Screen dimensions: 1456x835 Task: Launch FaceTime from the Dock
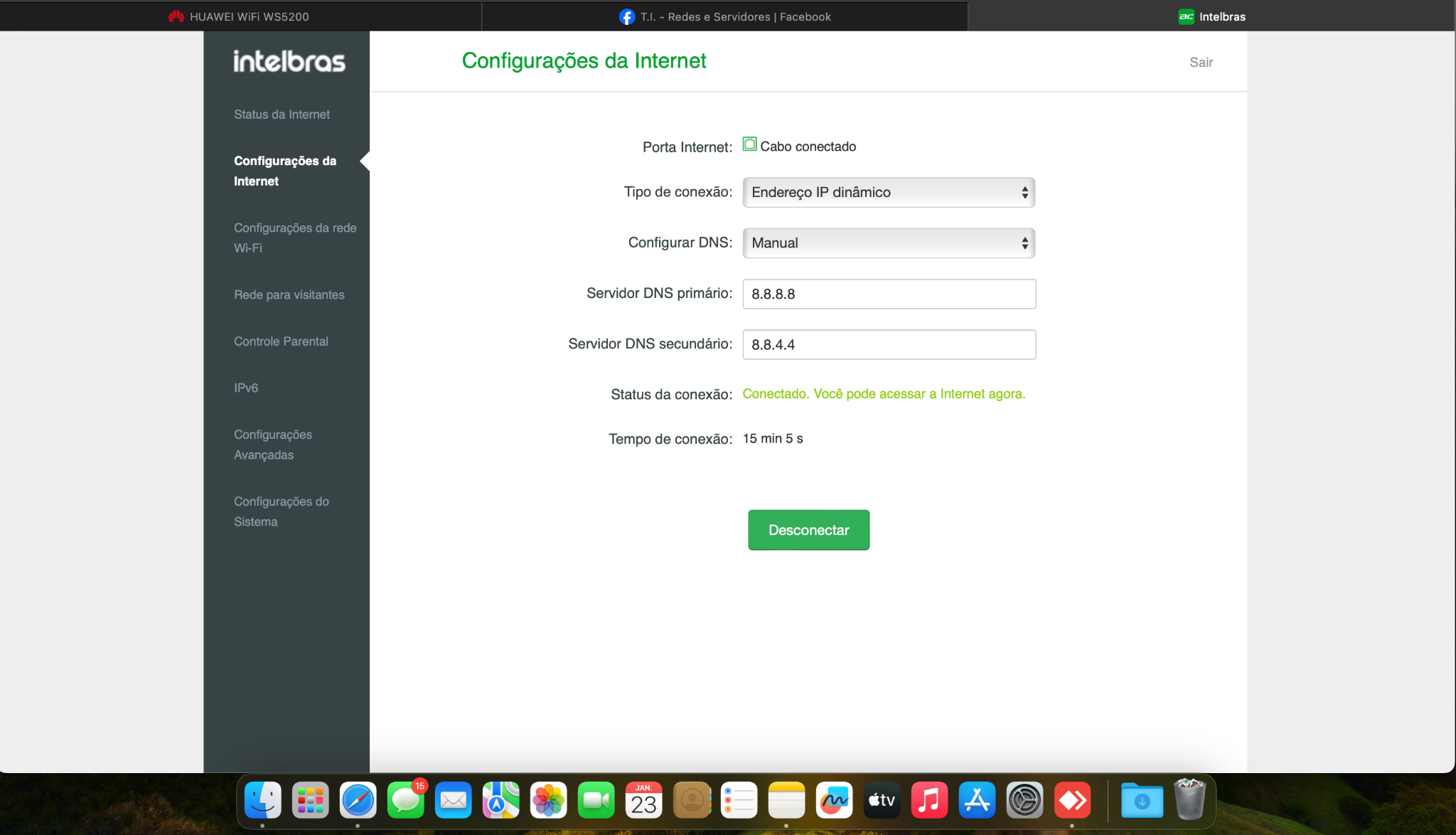coord(596,800)
